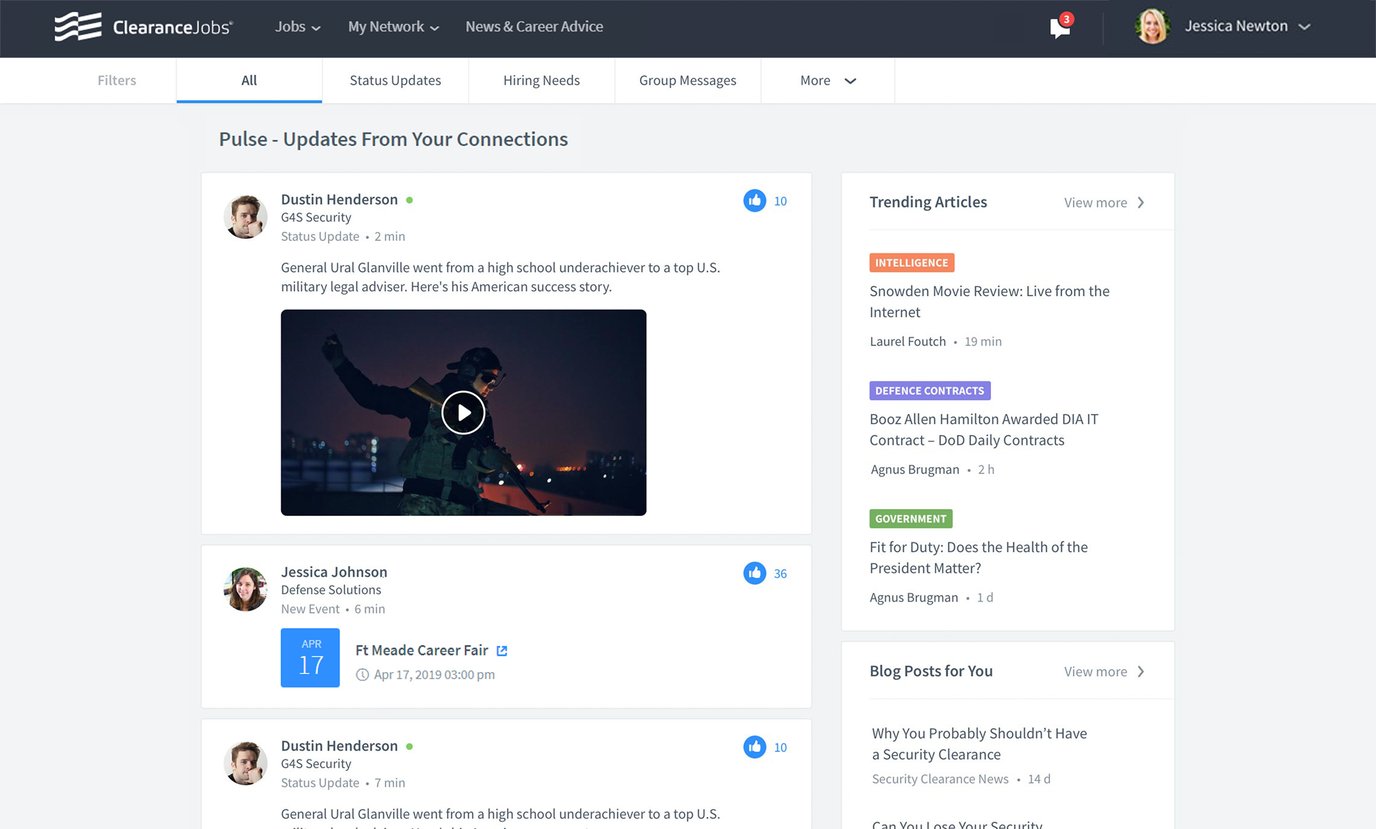Click the orange Intelligence category tag
The height and width of the screenshot is (829, 1376).
click(911, 263)
